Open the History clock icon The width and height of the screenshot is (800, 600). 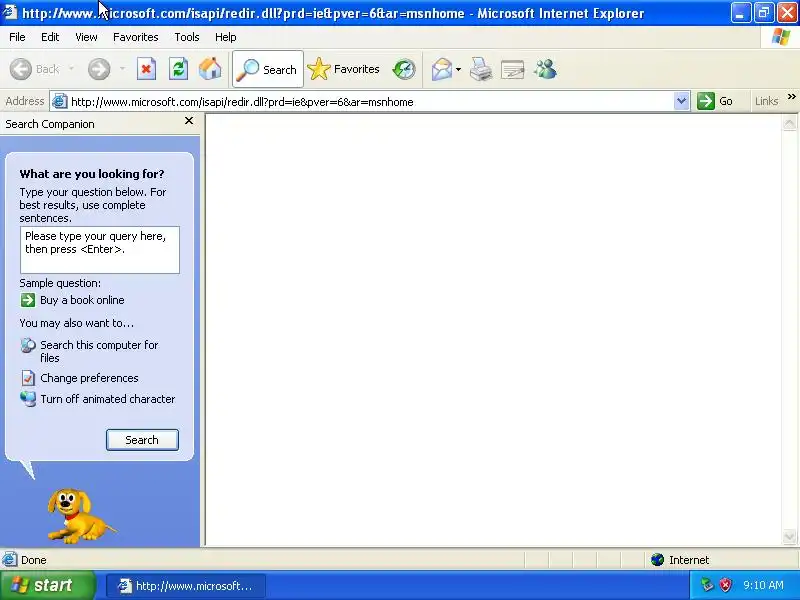(404, 69)
